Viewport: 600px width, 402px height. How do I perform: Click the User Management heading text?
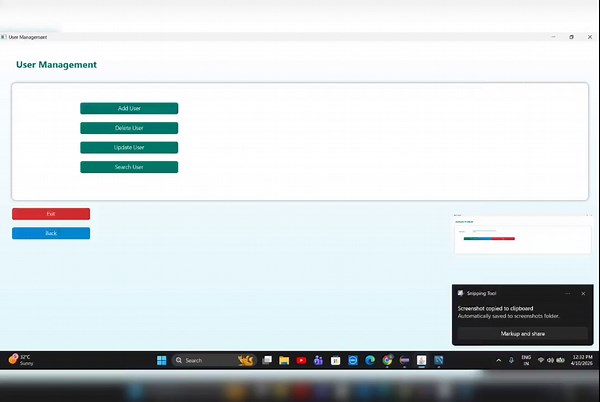[x=56, y=65]
